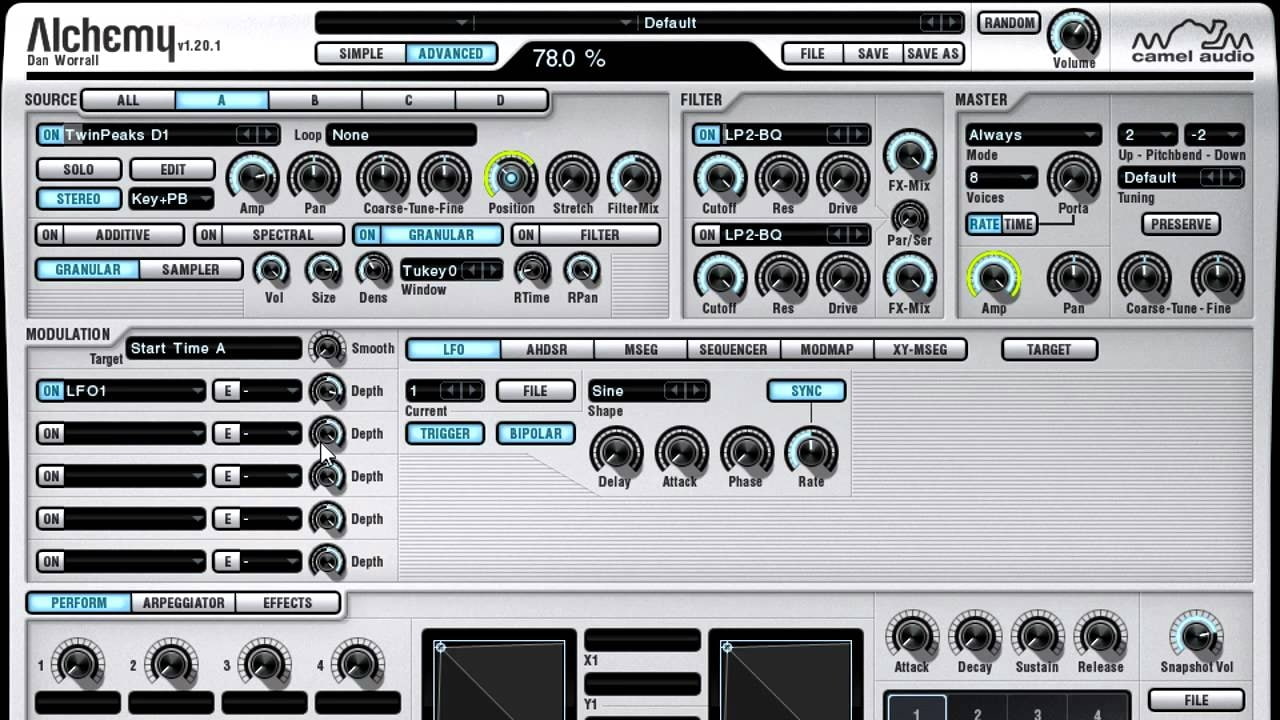Click the Snapshot Vol knob
1280x720 pixels.
pos(1196,636)
